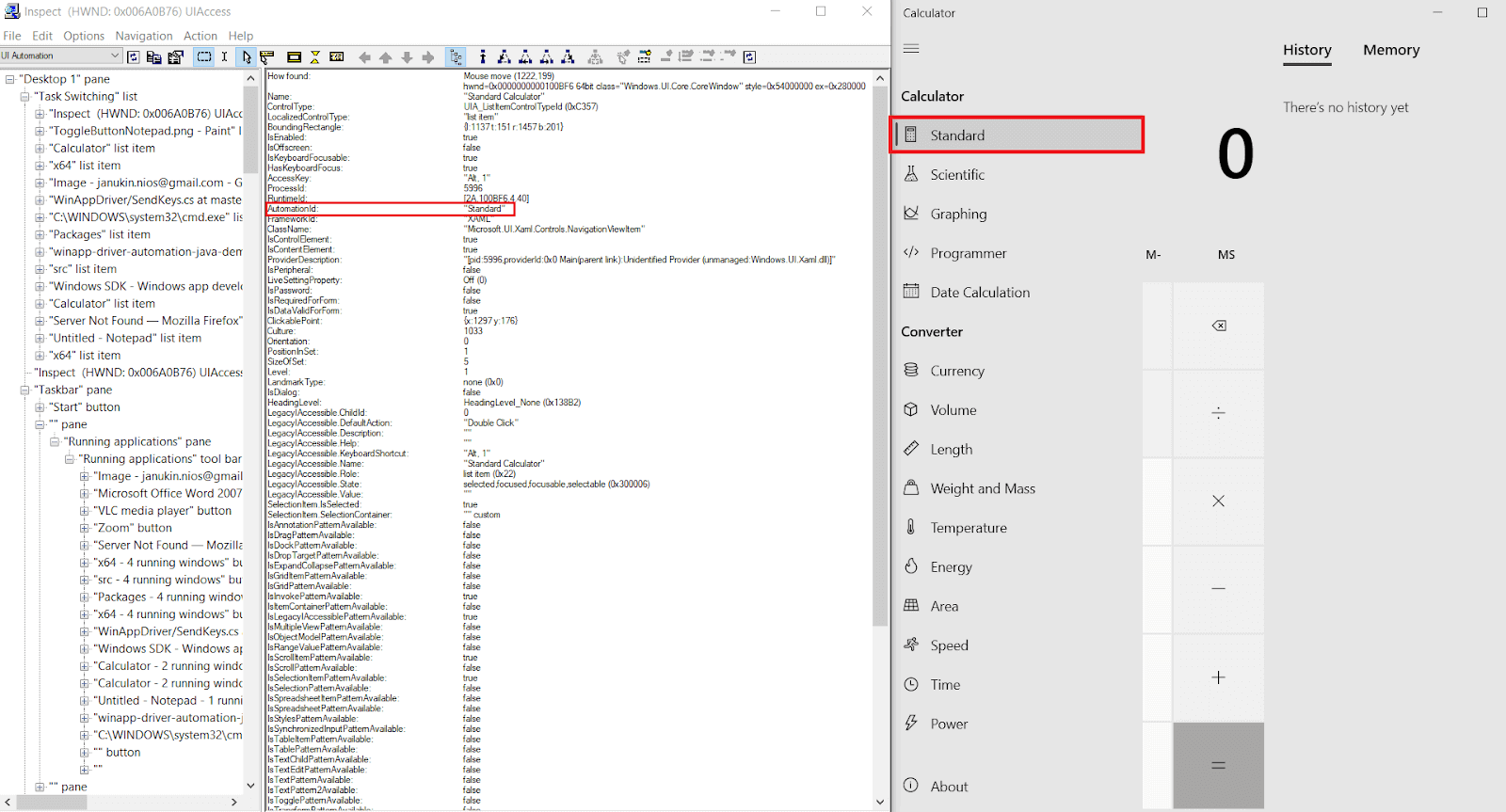Click the Energy flame icon

911,566
